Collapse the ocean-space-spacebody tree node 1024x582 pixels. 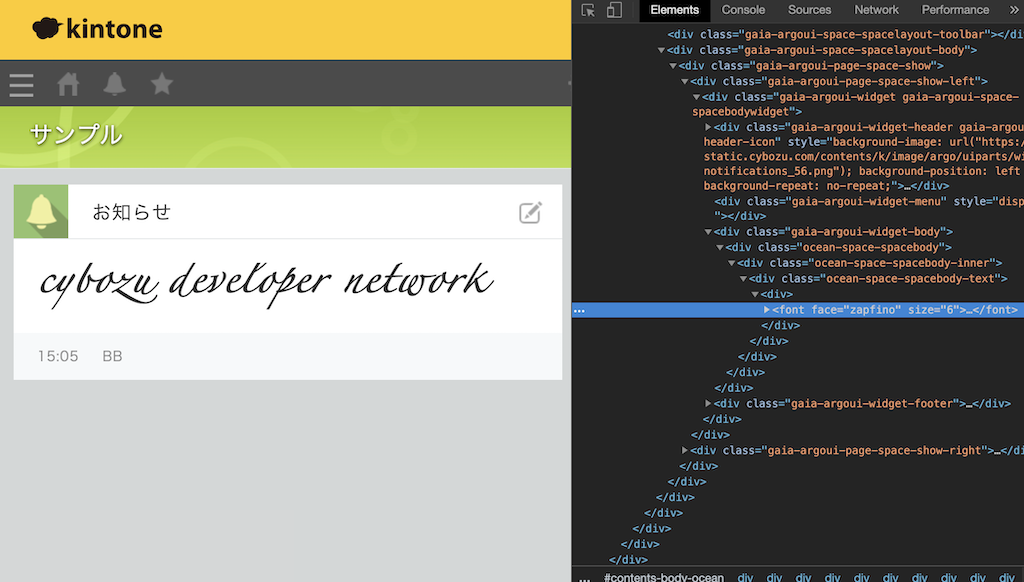point(720,247)
